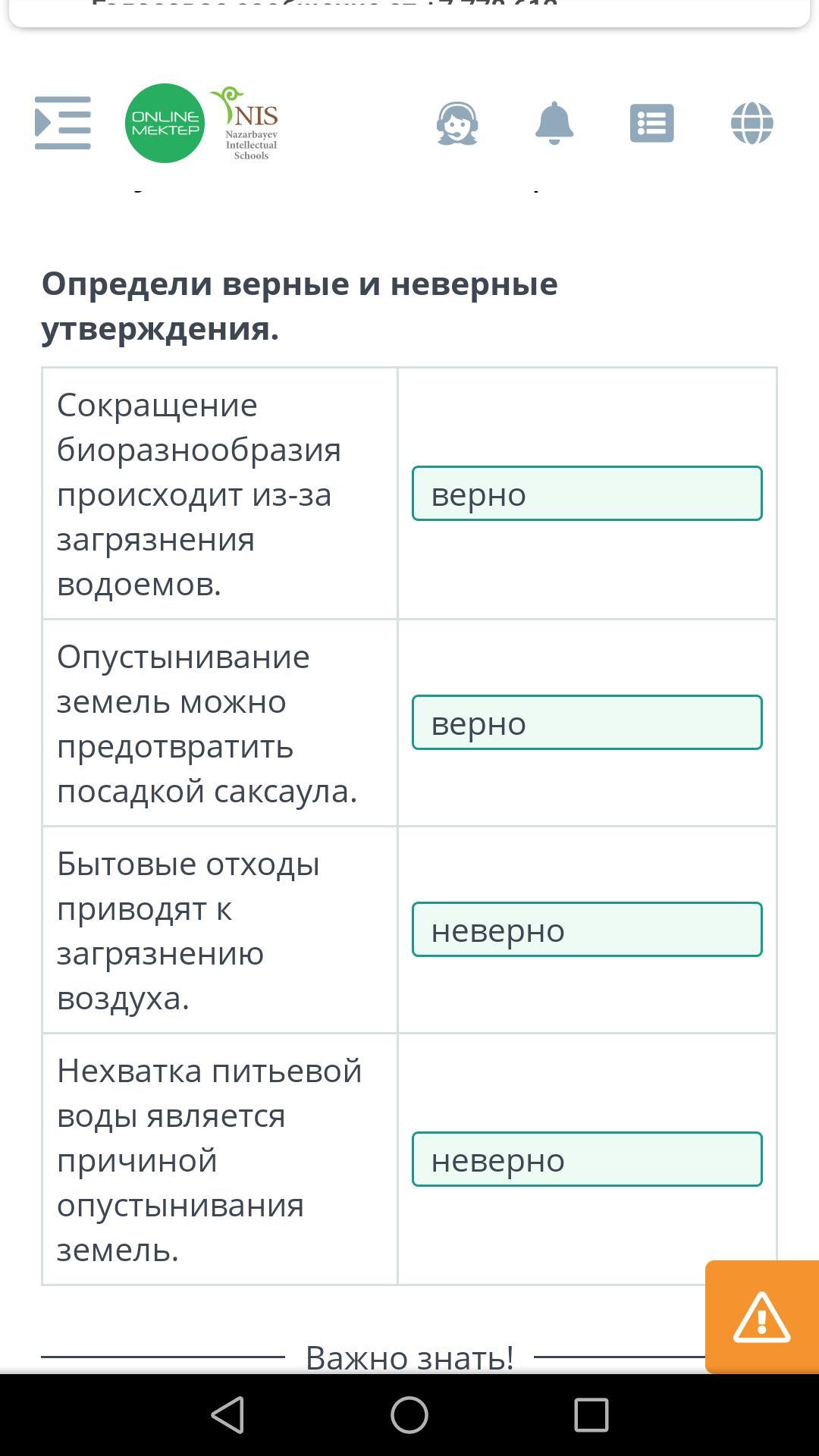819x1456 pixels.
Task: Tap the Online Mektep logo
Action: coord(165,123)
